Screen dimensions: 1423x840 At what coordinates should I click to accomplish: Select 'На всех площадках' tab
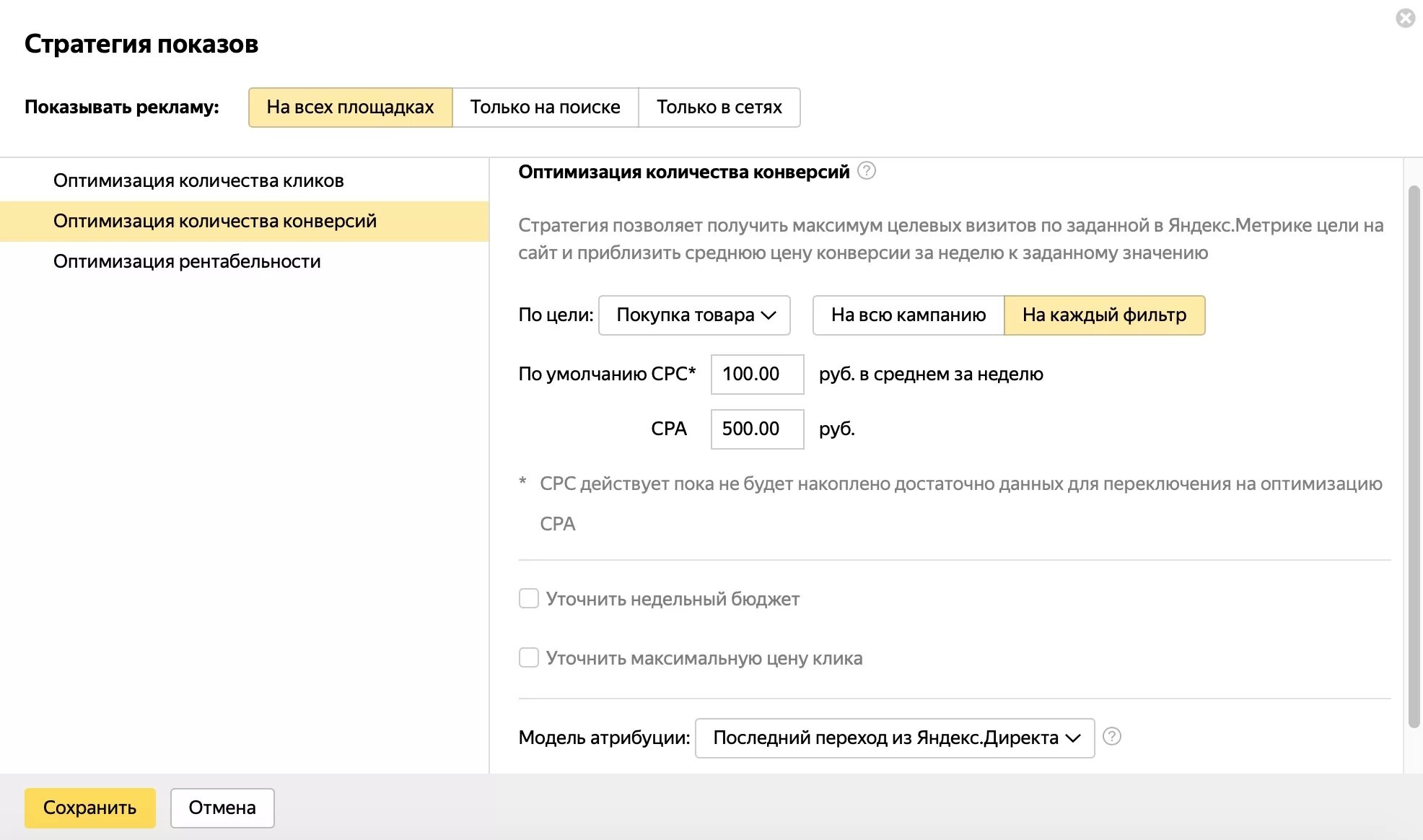[350, 107]
